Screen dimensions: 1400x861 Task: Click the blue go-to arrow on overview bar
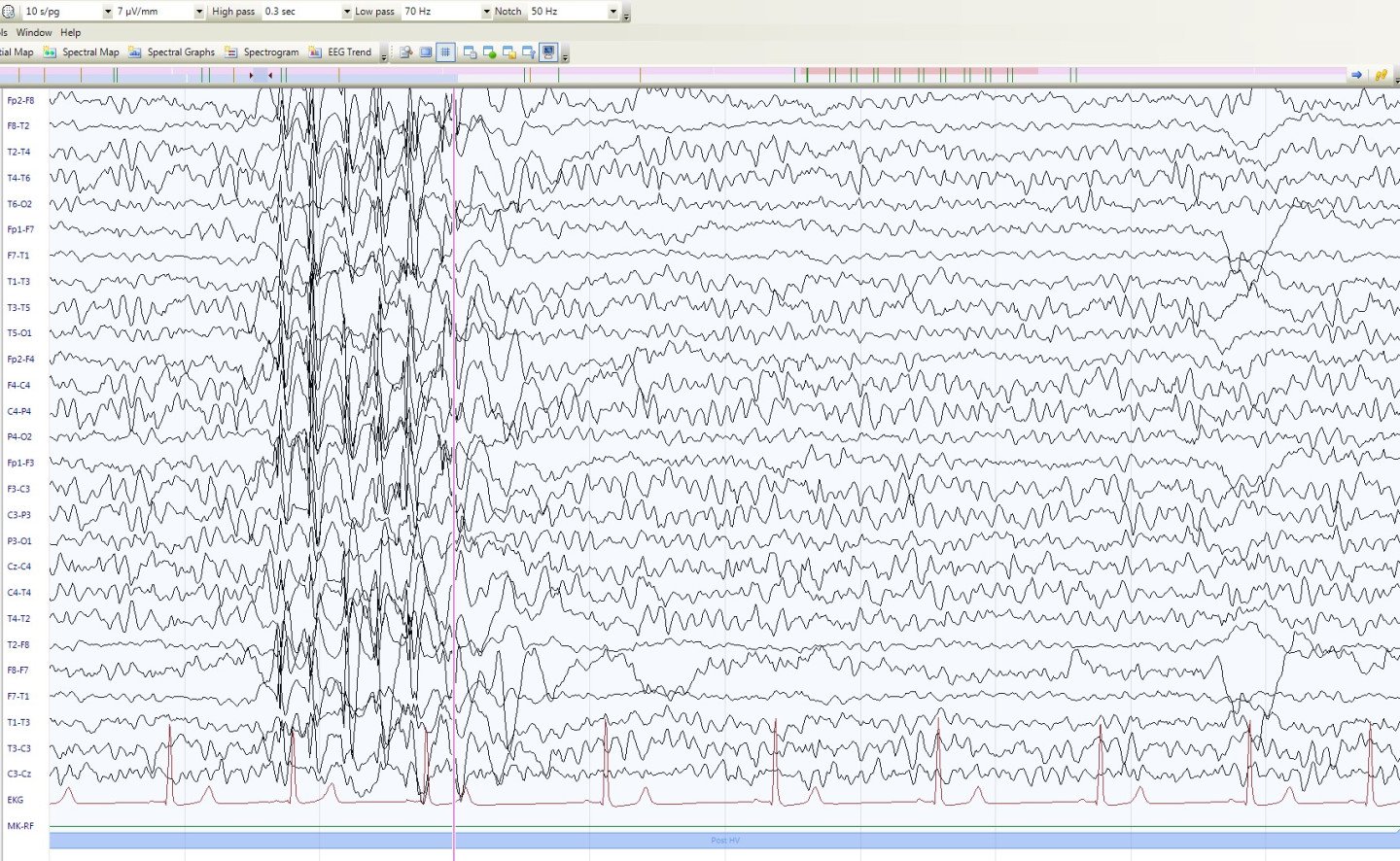click(x=1356, y=75)
